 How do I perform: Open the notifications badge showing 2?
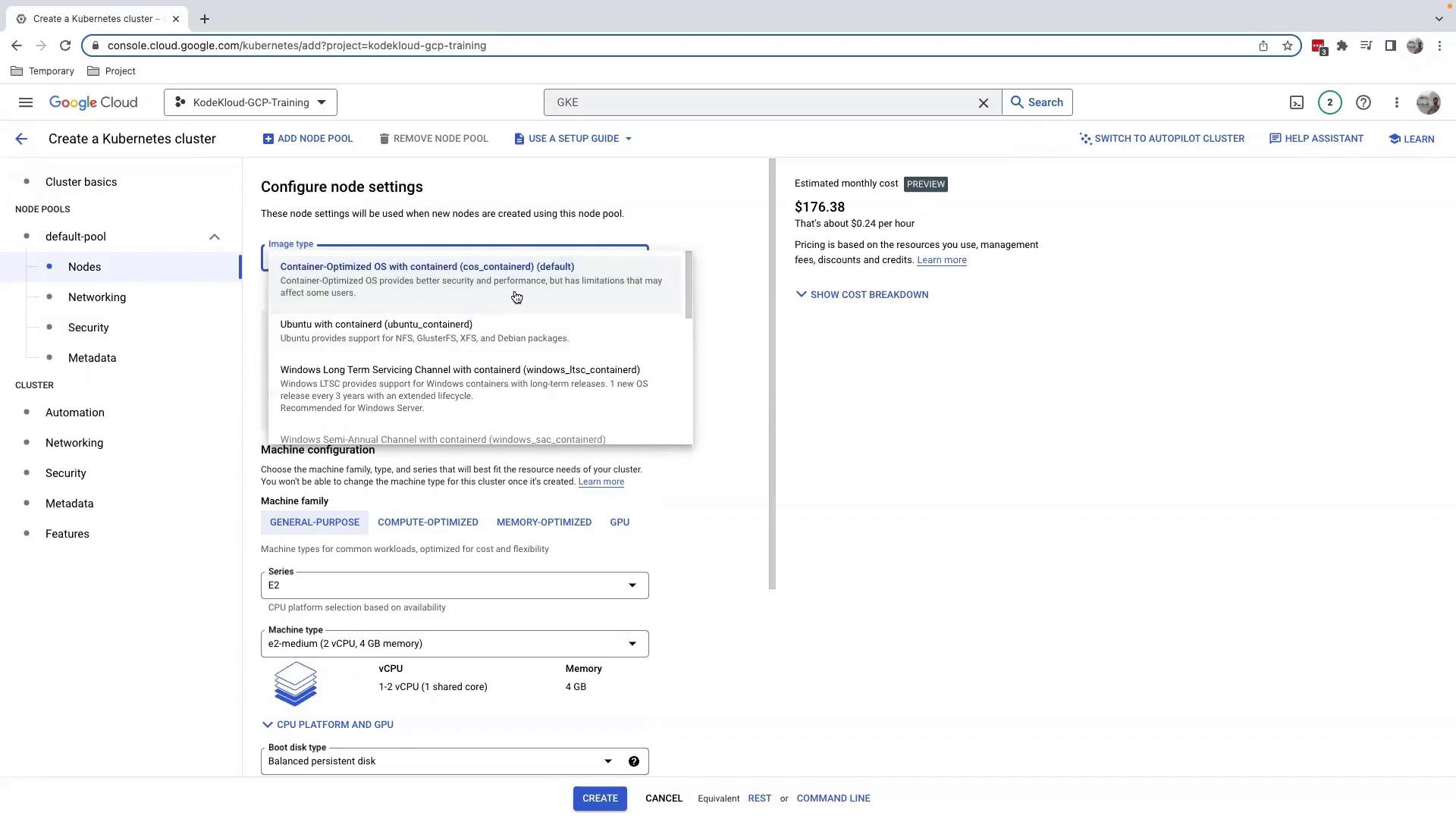1329,102
